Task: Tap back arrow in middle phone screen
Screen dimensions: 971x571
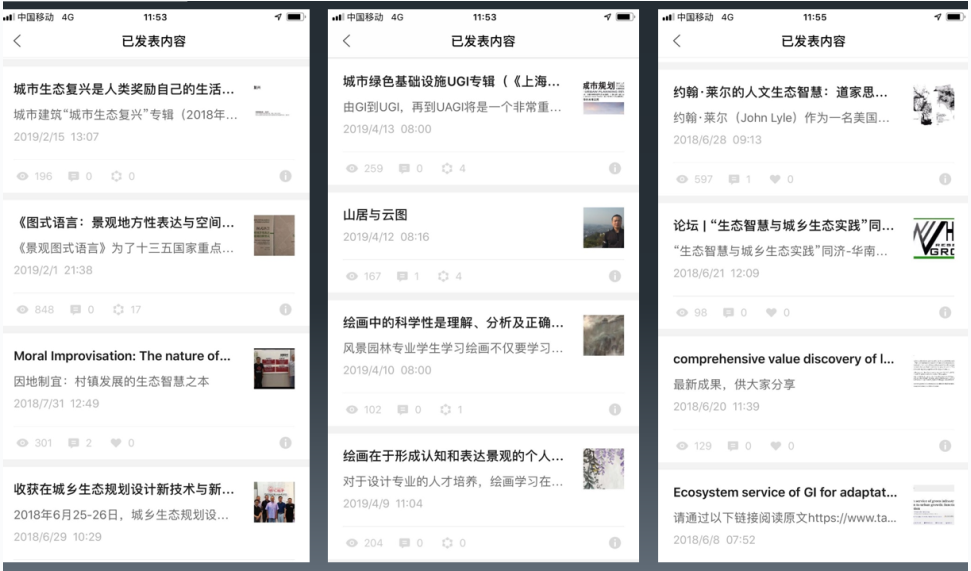Action: click(x=347, y=41)
